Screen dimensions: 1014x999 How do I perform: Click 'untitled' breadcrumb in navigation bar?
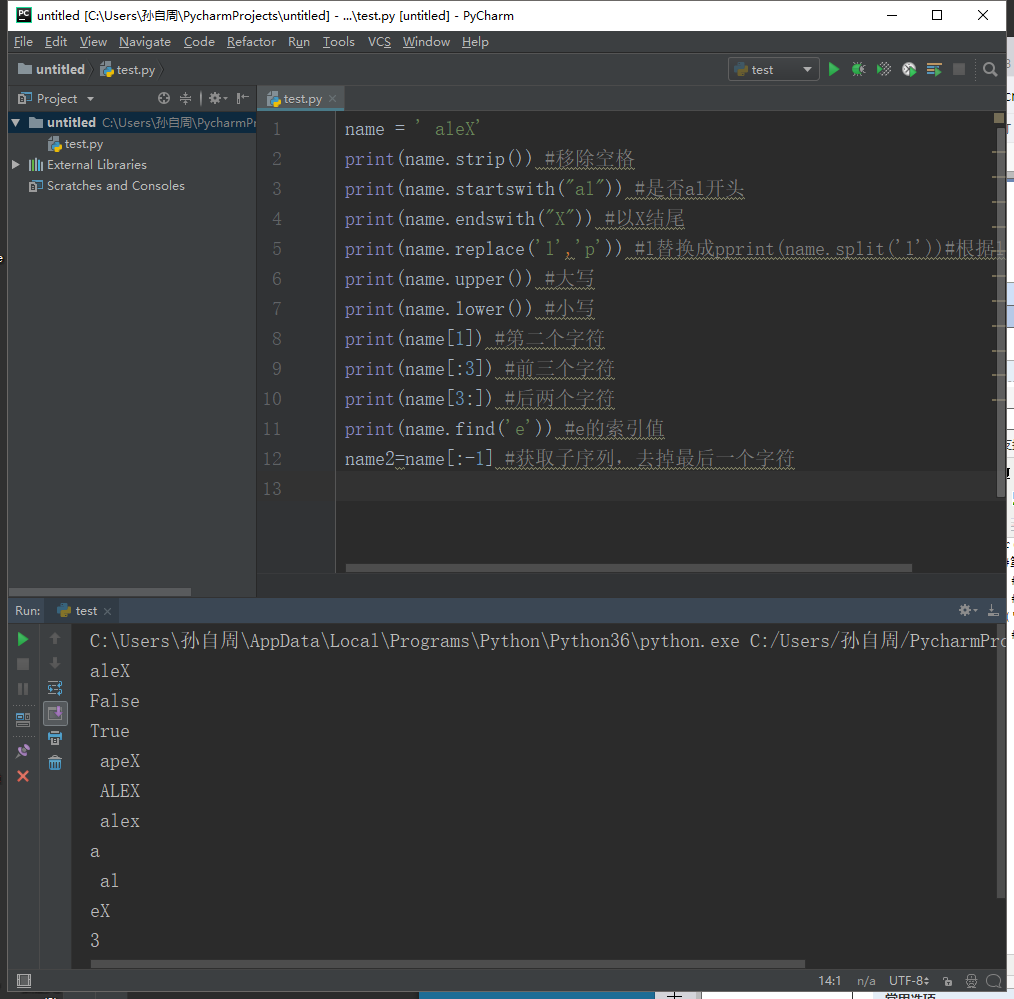point(51,69)
